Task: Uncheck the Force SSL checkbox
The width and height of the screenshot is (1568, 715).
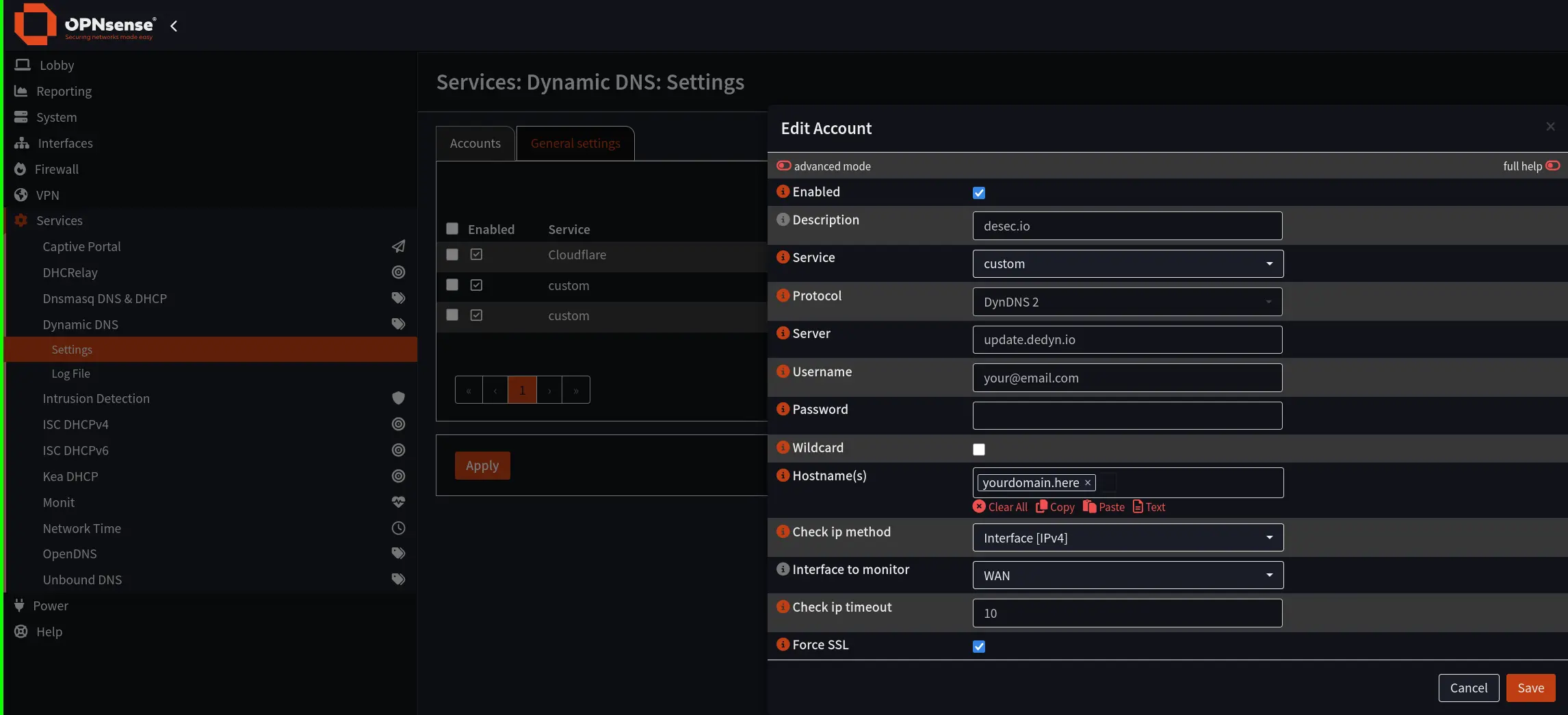Action: pos(979,647)
